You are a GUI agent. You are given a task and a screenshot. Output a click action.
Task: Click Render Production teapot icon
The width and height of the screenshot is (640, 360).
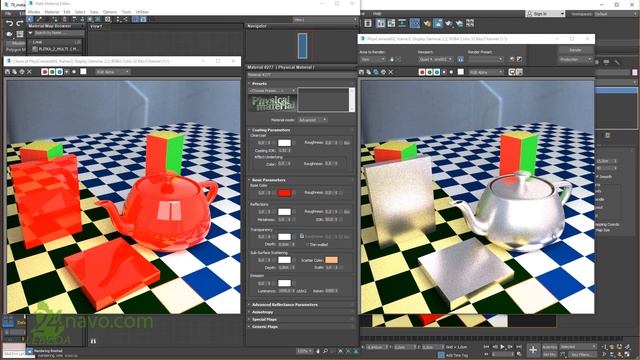coord(449,24)
